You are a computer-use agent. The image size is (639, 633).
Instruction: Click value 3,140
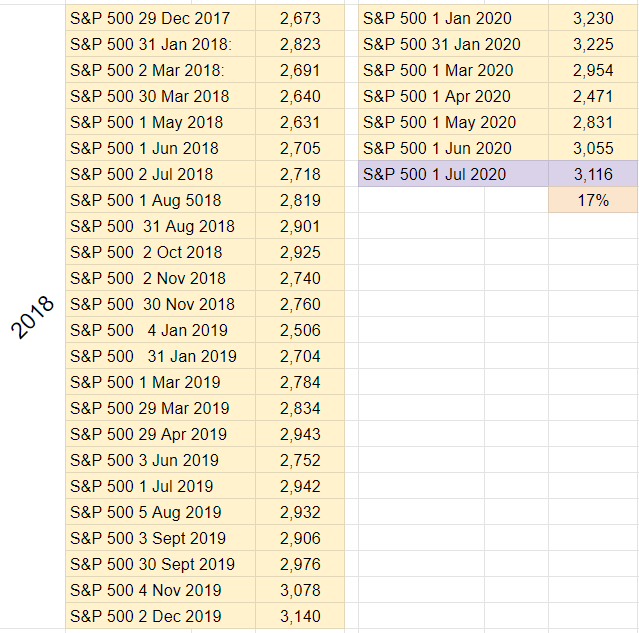click(300, 616)
